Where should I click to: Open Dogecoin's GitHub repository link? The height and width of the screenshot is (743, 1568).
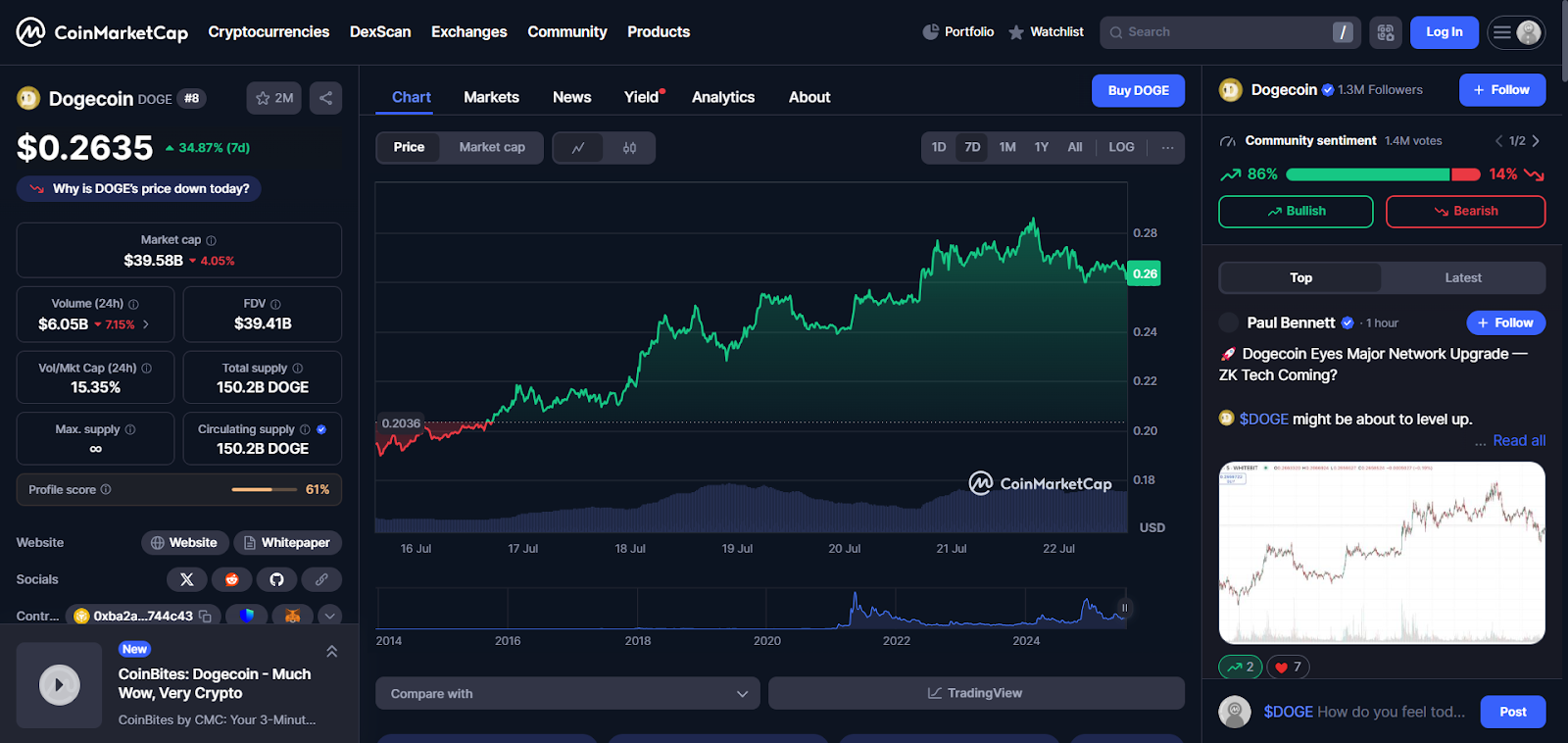point(276,579)
